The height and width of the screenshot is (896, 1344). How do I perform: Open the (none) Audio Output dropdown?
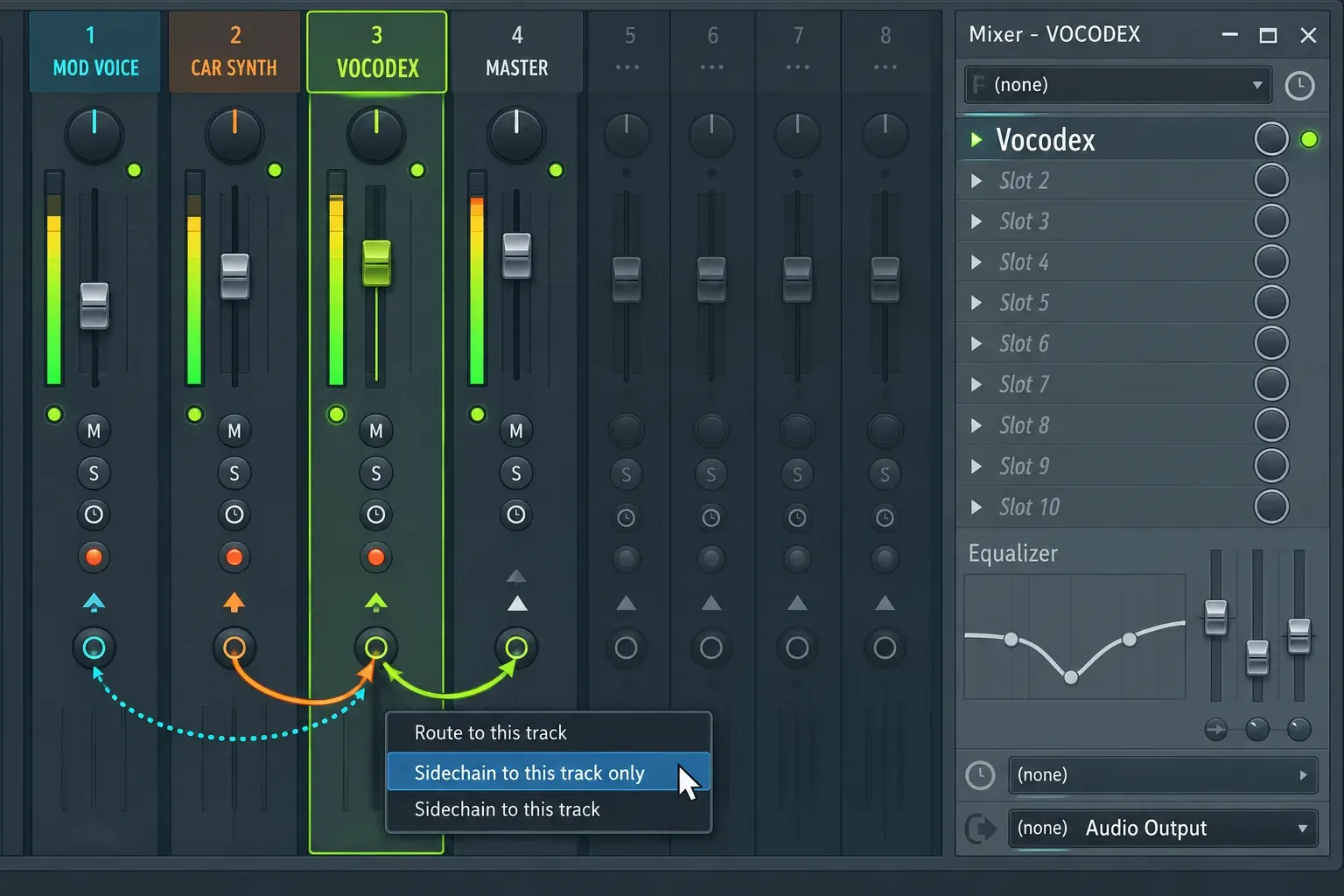[1163, 828]
